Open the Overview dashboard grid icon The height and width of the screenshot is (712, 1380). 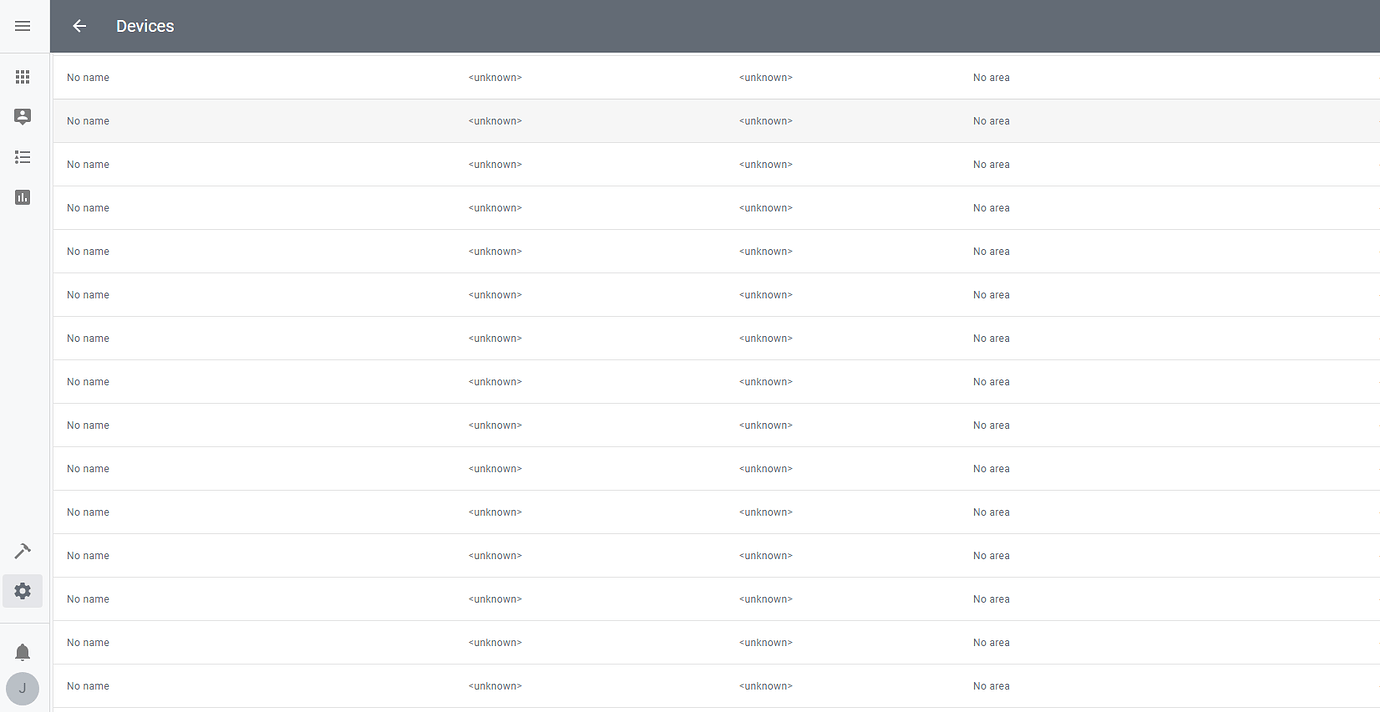(22, 77)
